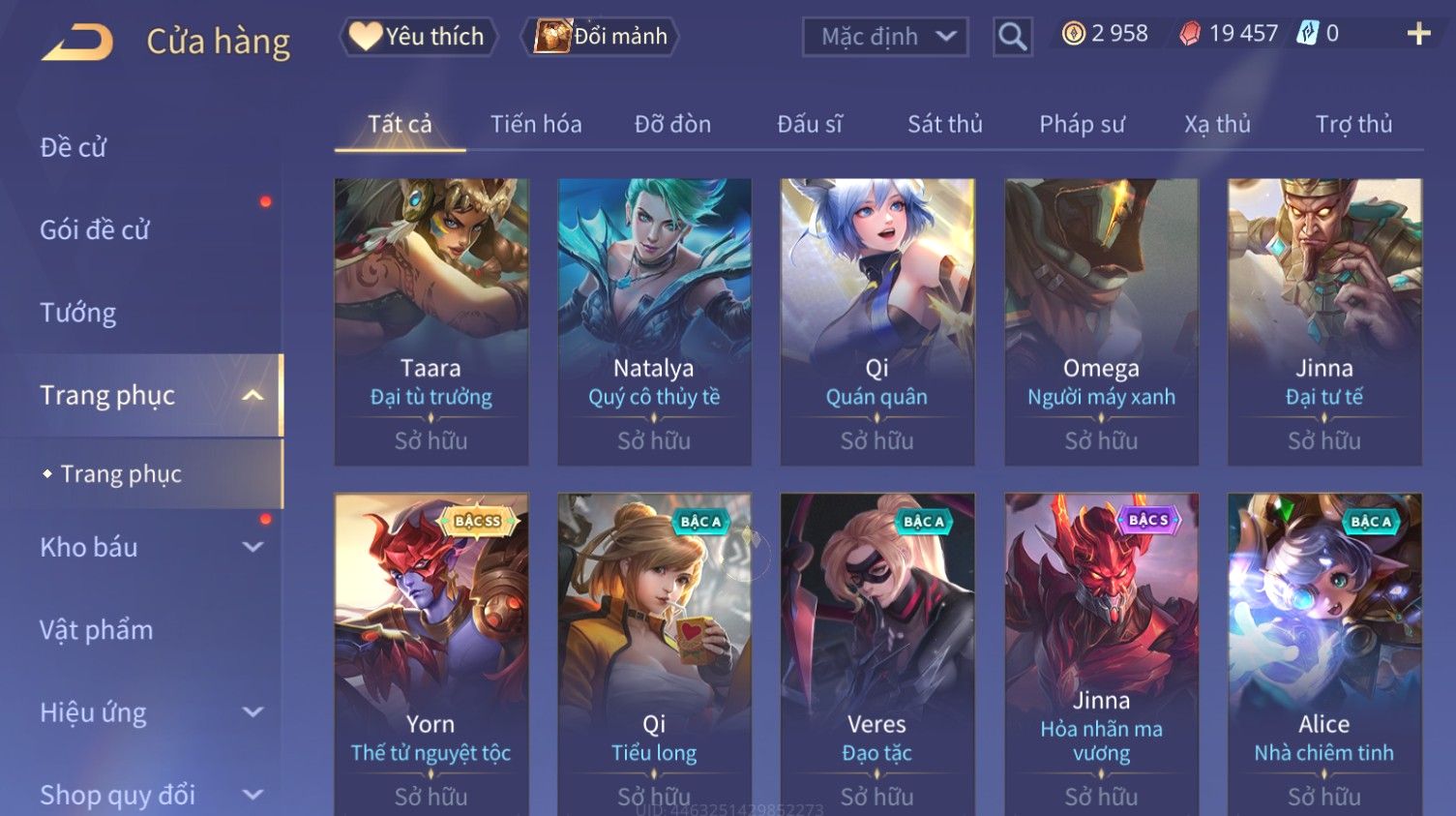This screenshot has height=816, width=1456.
Task: Open Gói đề cử in sidebar
Action: click(95, 229)
